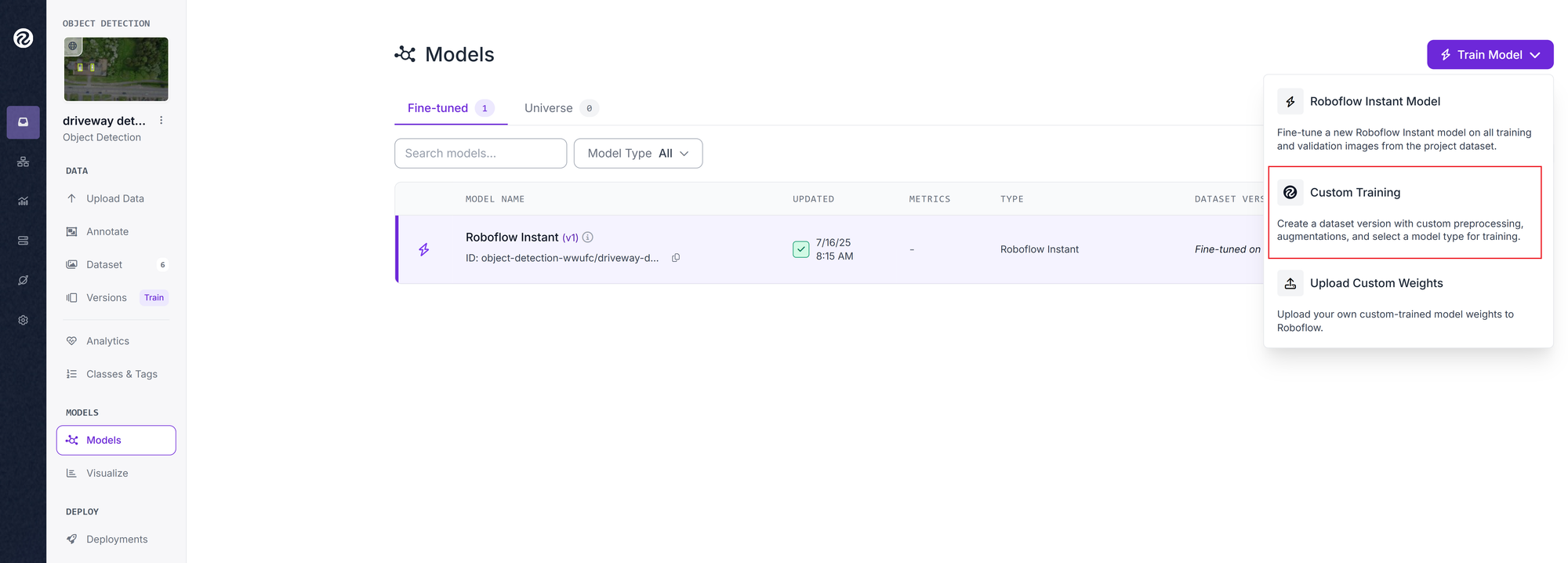
Task: Open the projects inbox icon in dark sidebar
Action: [x=24, y=122]
